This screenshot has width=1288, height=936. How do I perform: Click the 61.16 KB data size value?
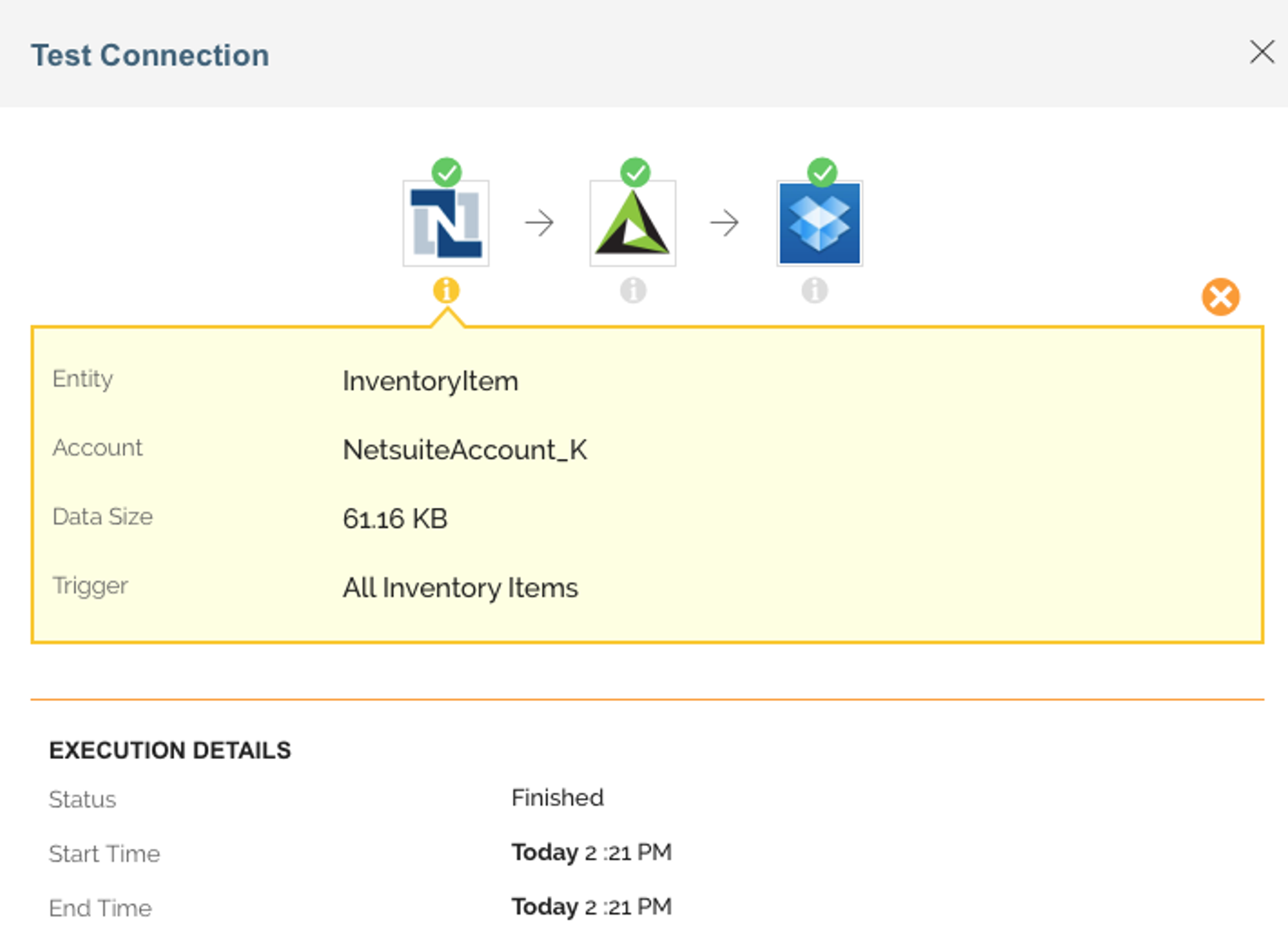395,519
